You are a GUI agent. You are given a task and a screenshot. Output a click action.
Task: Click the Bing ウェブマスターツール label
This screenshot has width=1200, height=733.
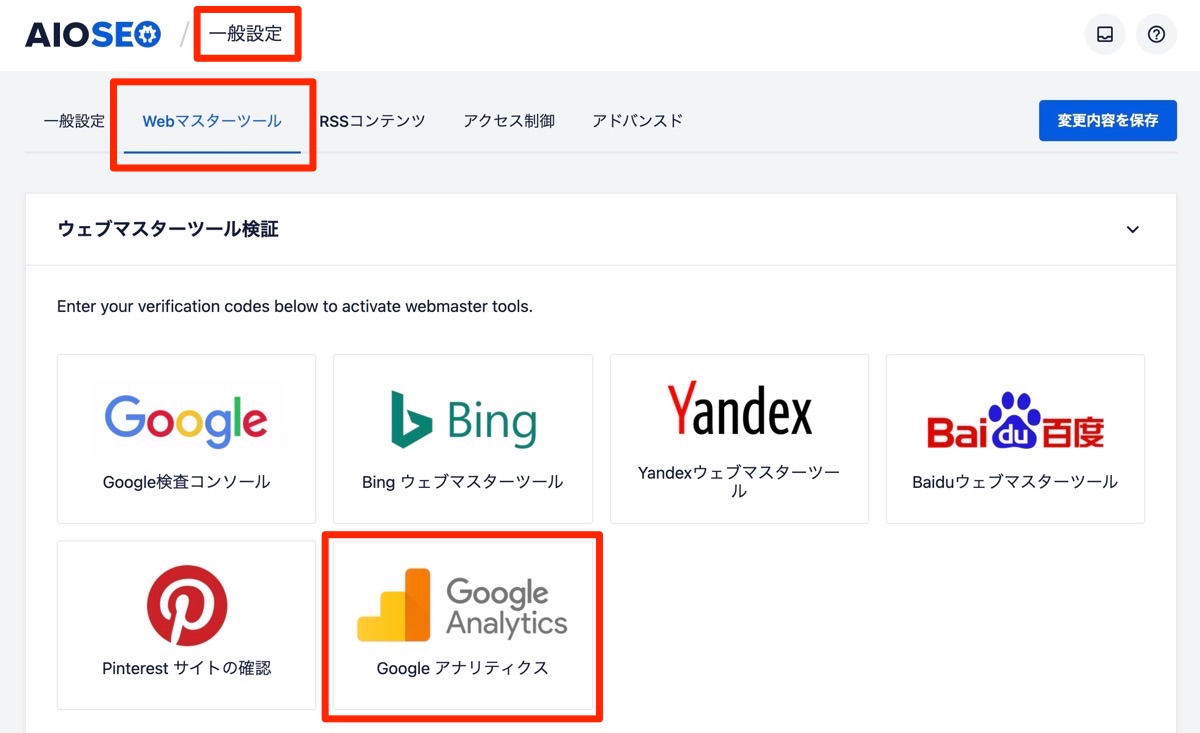[x=463, y=482]
